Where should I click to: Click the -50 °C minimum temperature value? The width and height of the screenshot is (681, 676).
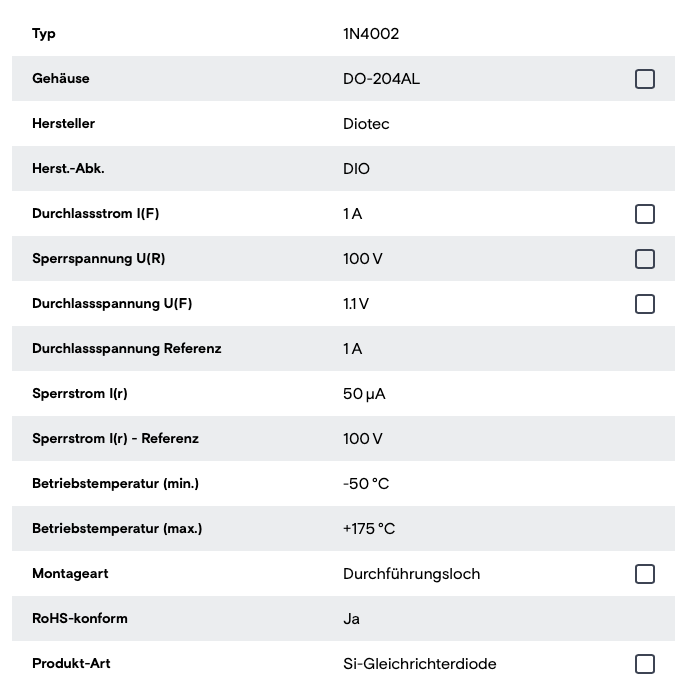pos(366,484)
